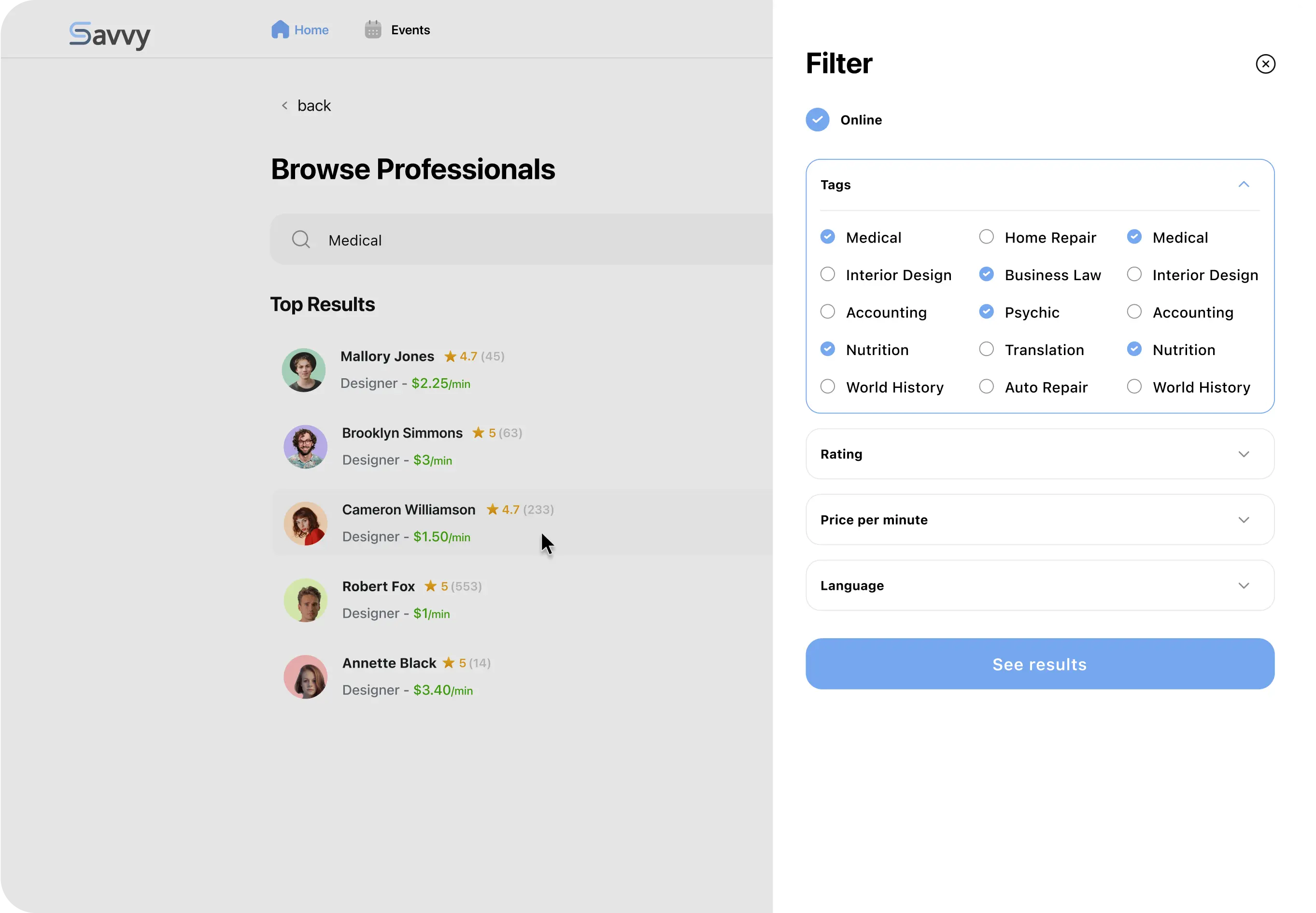Click the search magnifier icon
The width and height of the screenshot is (1316, 913).
(301, 240)
